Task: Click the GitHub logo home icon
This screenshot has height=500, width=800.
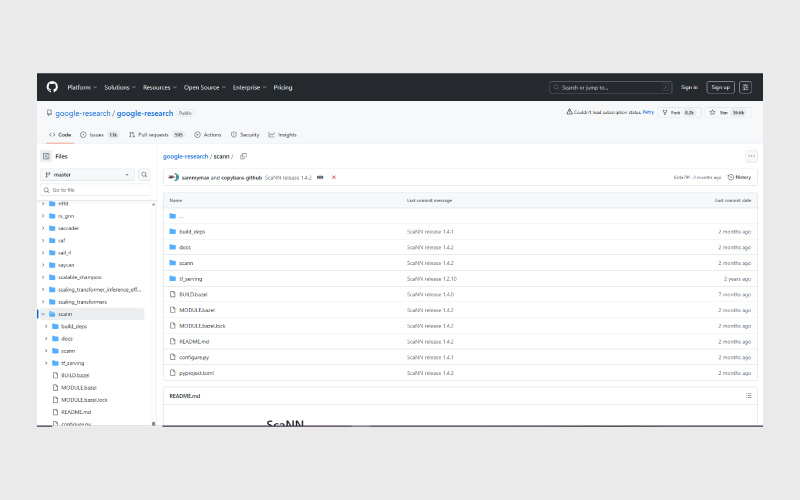Action: (52, 87)
